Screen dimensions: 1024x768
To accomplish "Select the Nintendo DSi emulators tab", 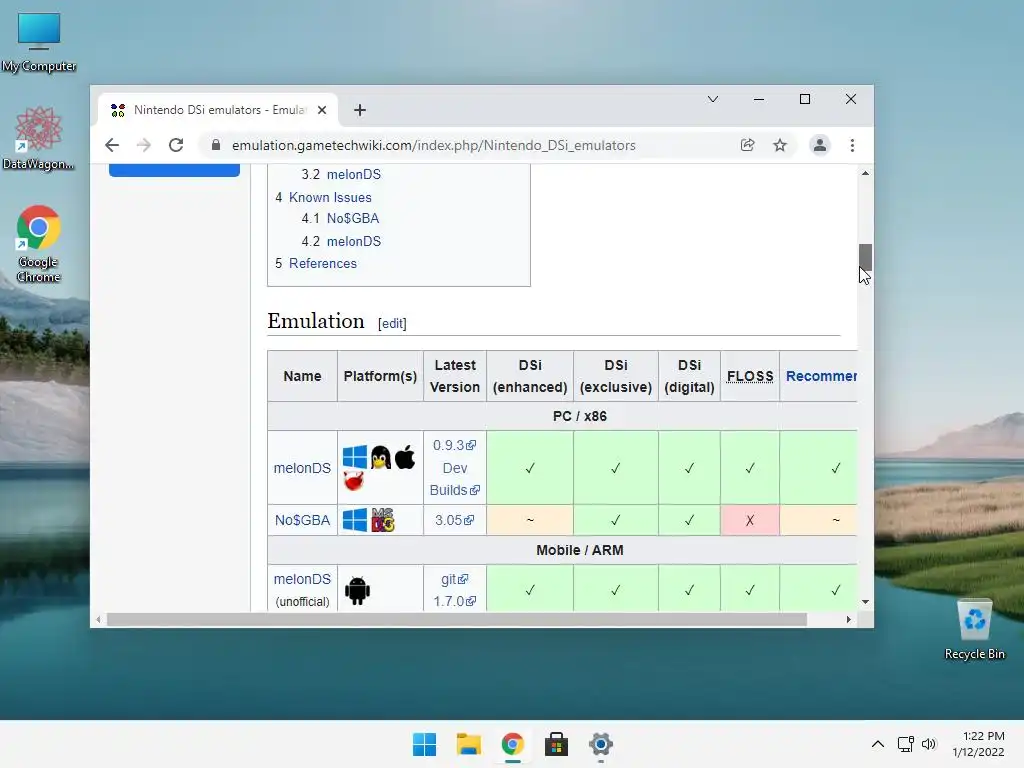I will (x=218, y=110).
